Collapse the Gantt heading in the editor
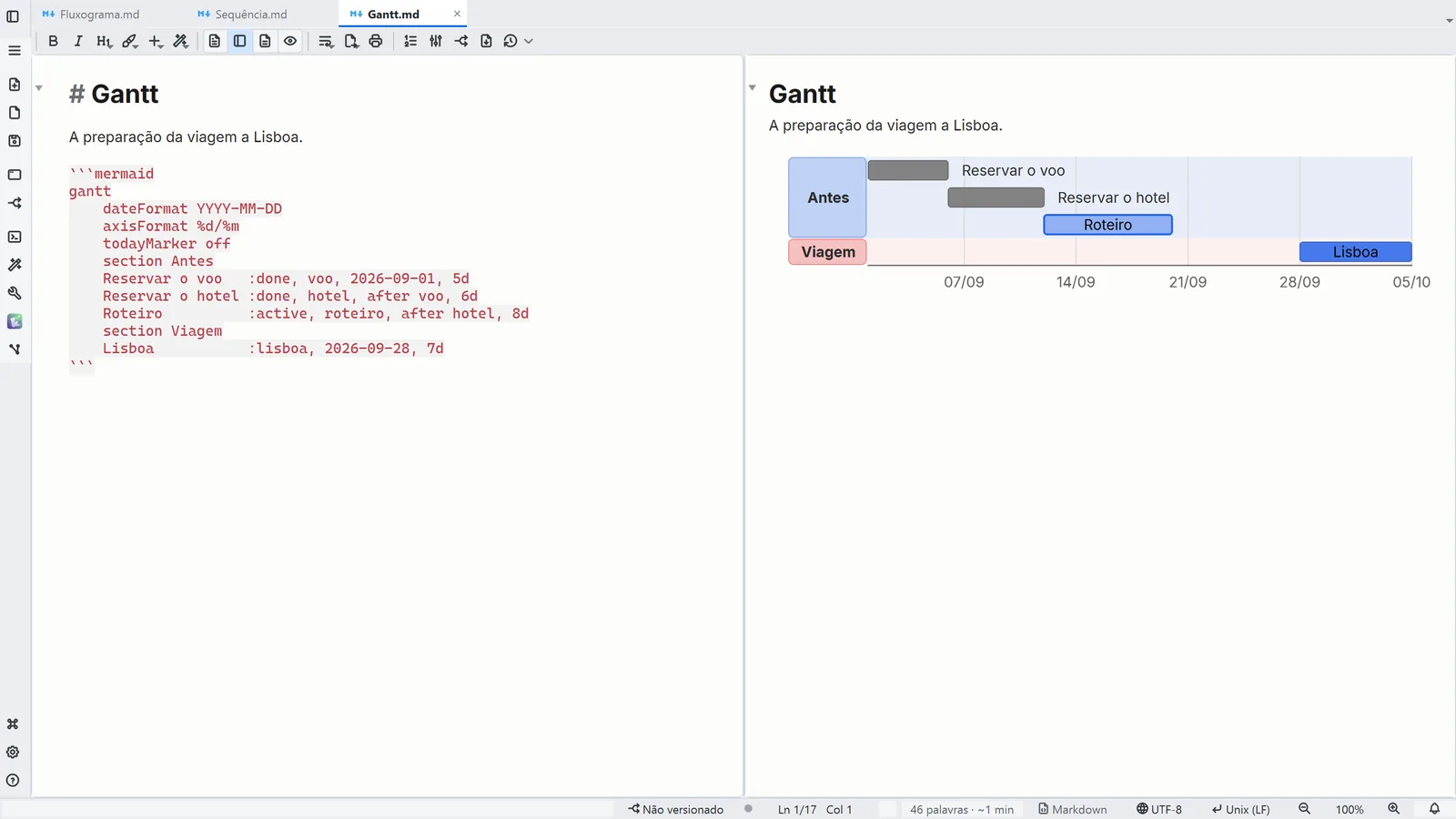Viewport: 1456px width, 819px height. pos(39,88)
